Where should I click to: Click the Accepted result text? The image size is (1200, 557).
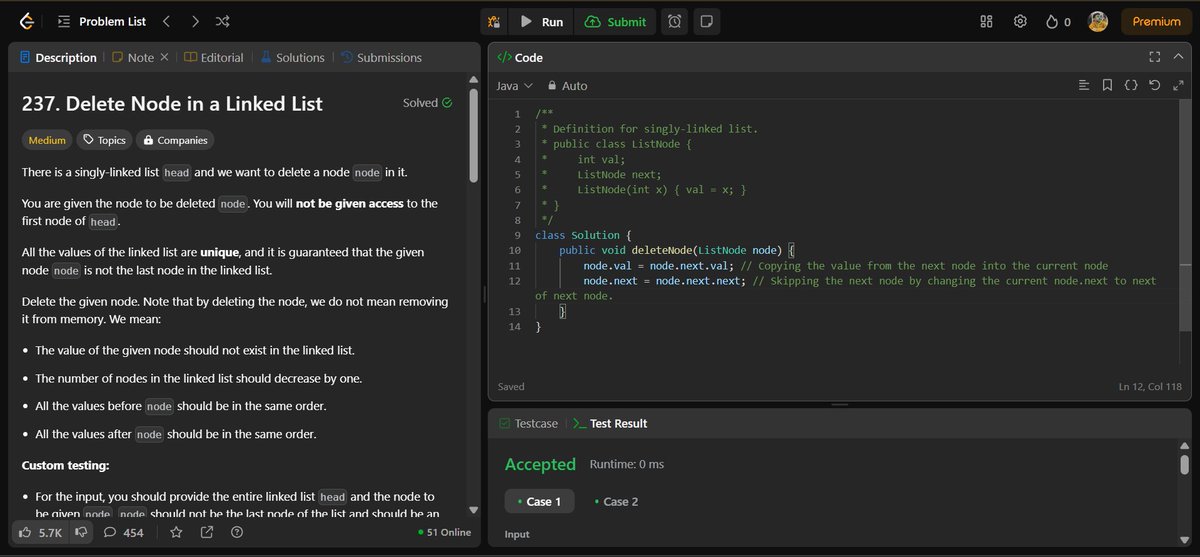coord(540,464)
